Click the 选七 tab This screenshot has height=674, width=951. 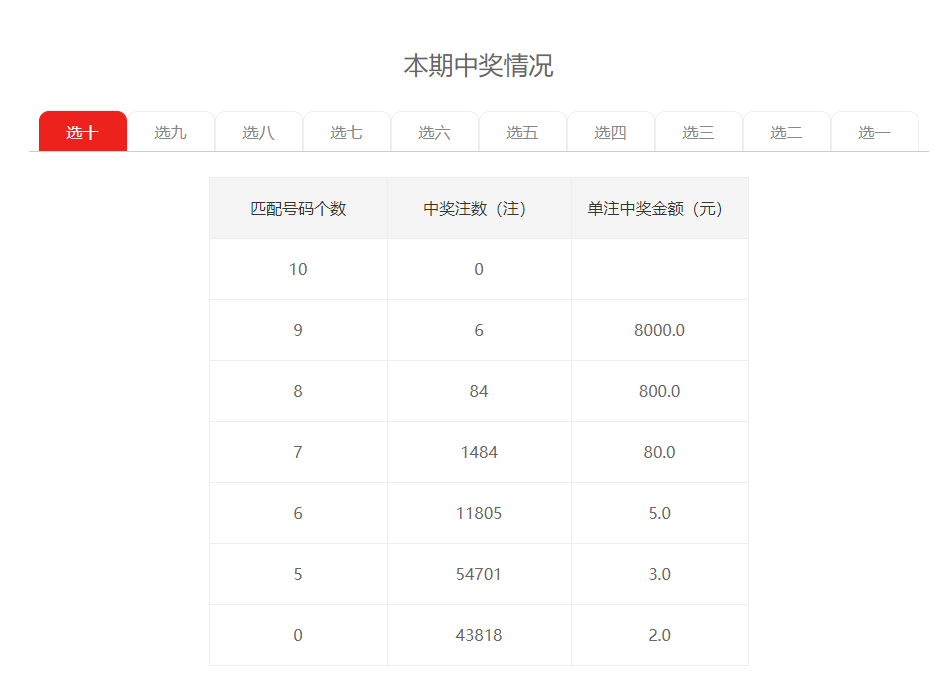pyautogui.click(x=347, y=132)
